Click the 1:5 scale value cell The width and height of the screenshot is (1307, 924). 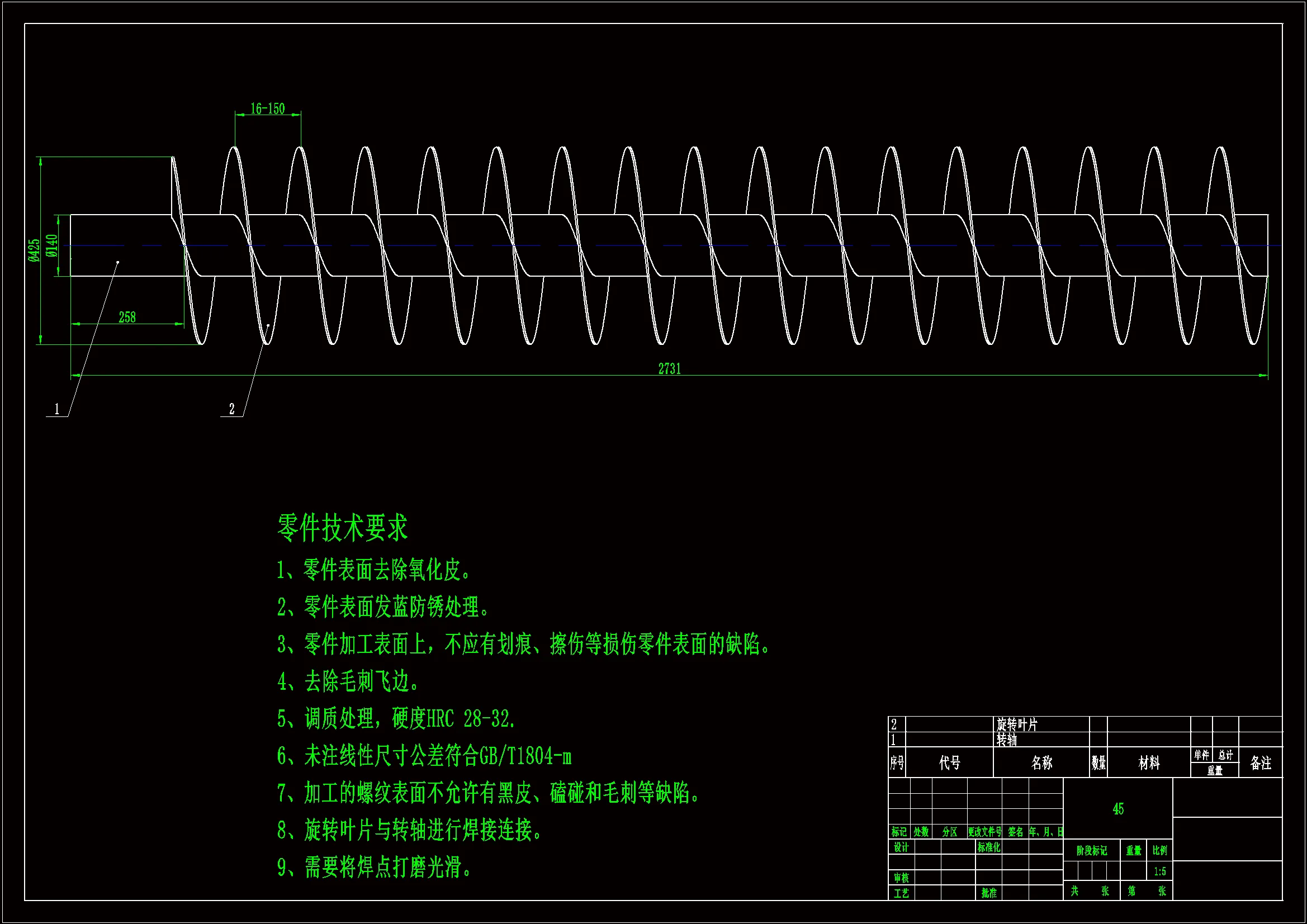click(x=1159, y=871)
